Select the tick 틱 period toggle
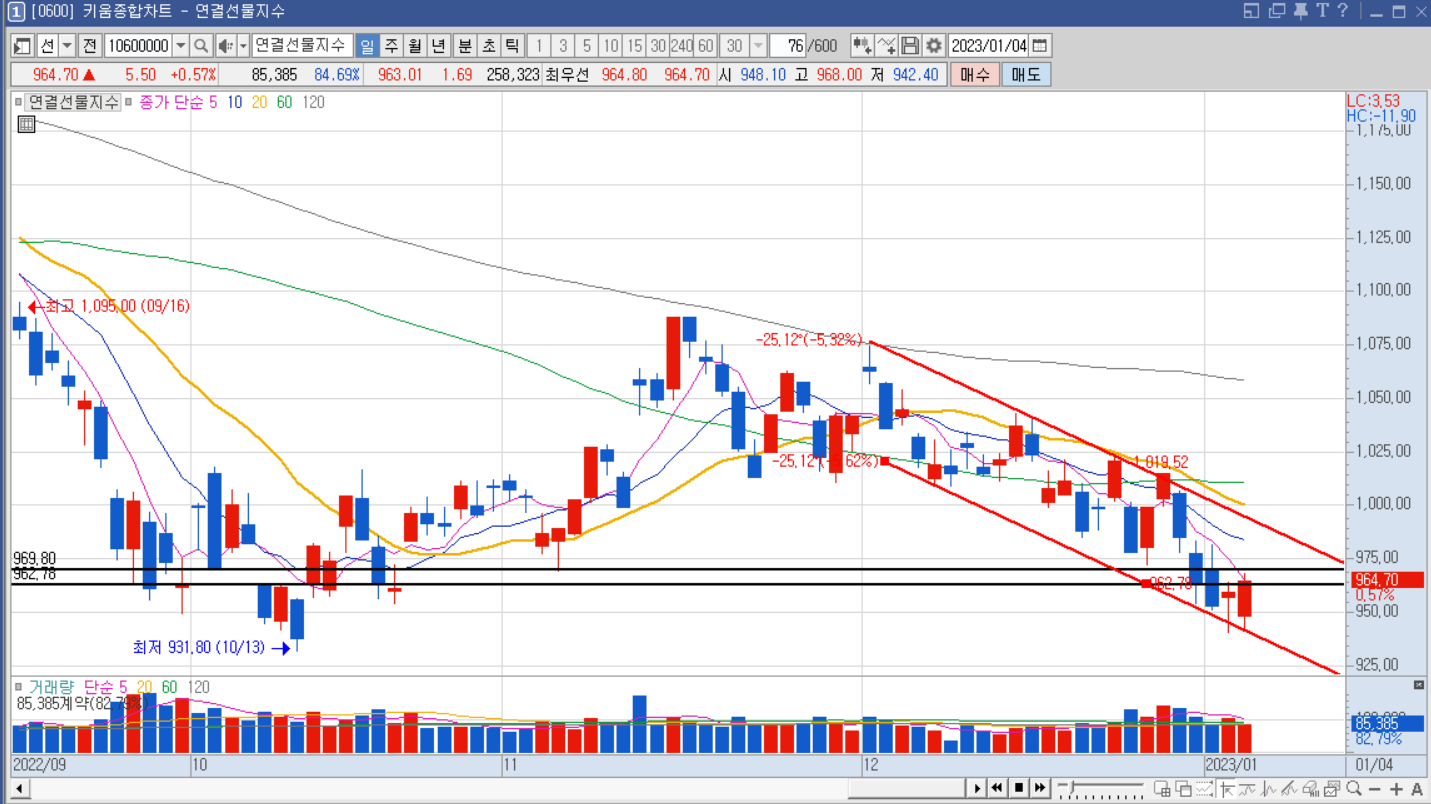 [512, 46]
